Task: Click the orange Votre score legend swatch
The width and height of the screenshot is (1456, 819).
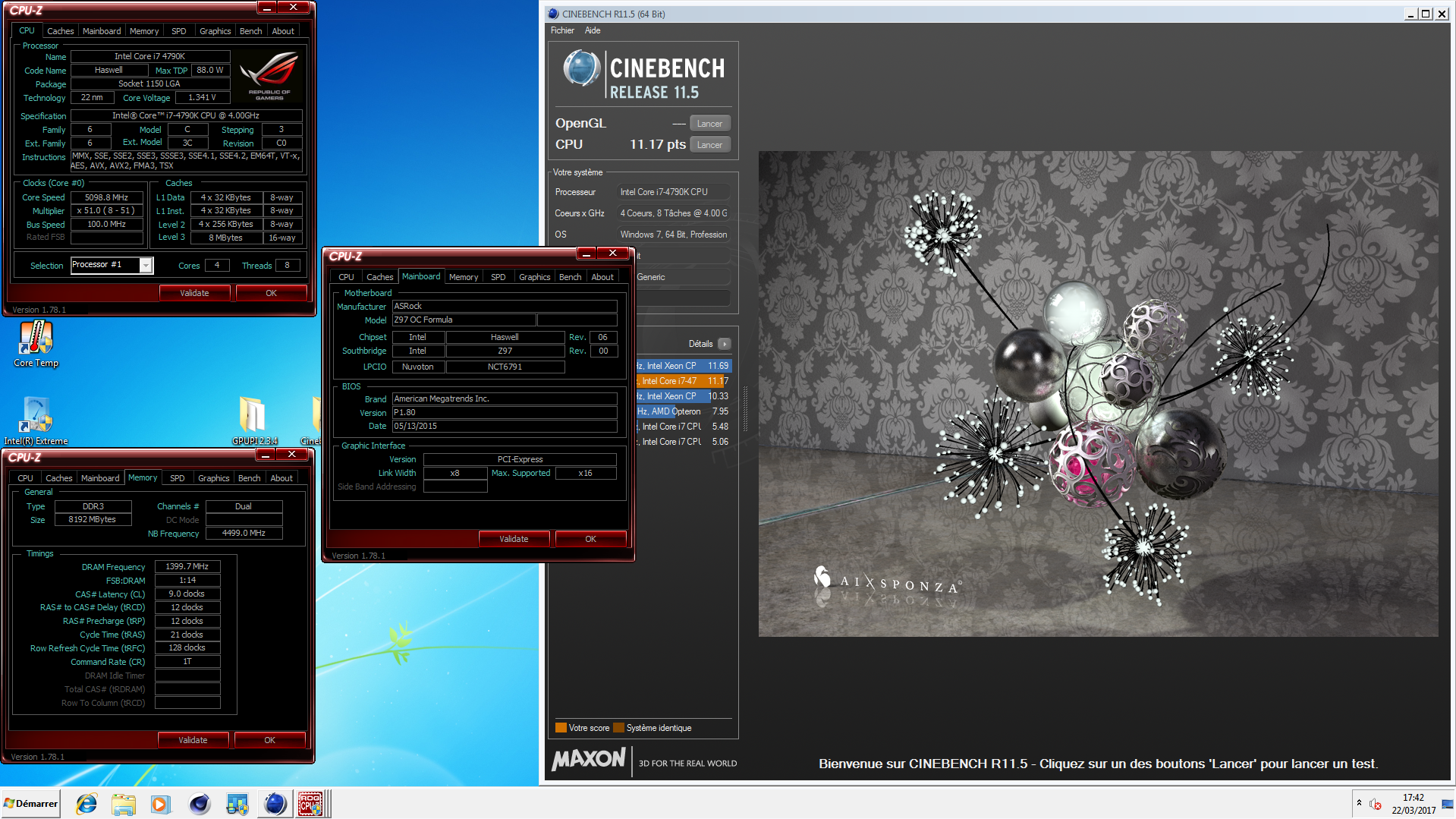Action: pyautogui.click(x=561, y=728)
